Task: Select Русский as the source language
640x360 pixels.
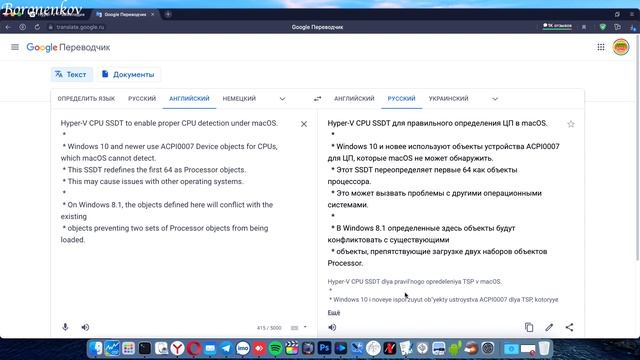Action: (x=142, y=99)
